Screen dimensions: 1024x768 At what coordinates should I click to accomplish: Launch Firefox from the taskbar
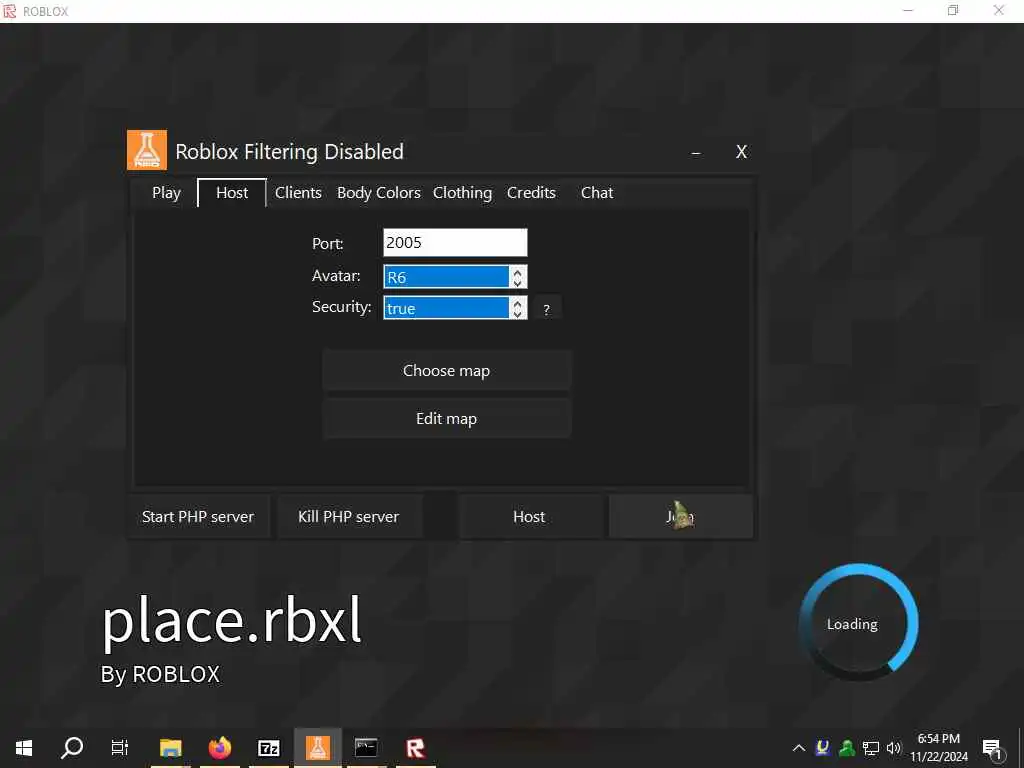(x=220, y=748)
